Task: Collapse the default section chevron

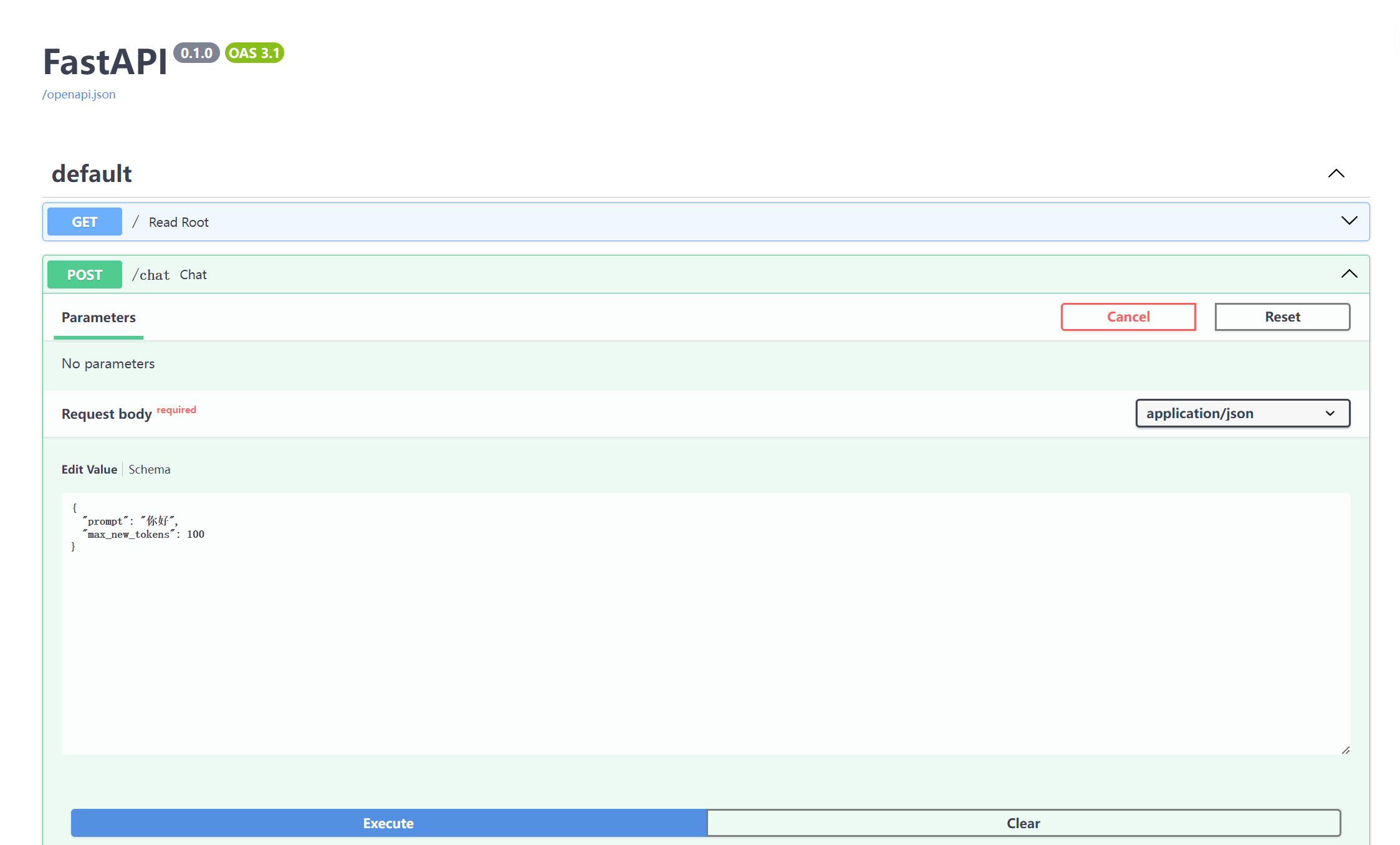Action: tap(1336, 173)
